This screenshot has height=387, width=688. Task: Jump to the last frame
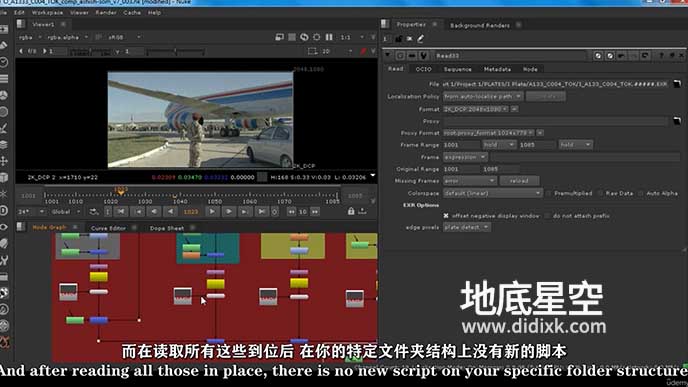262,211
